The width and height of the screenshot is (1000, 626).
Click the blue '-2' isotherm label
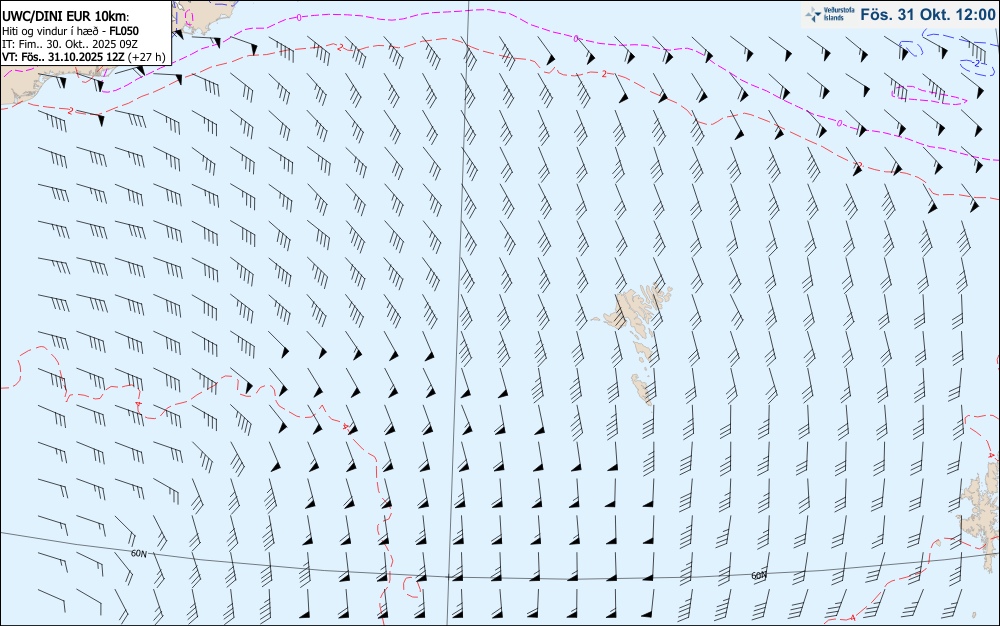coord(976,63)
